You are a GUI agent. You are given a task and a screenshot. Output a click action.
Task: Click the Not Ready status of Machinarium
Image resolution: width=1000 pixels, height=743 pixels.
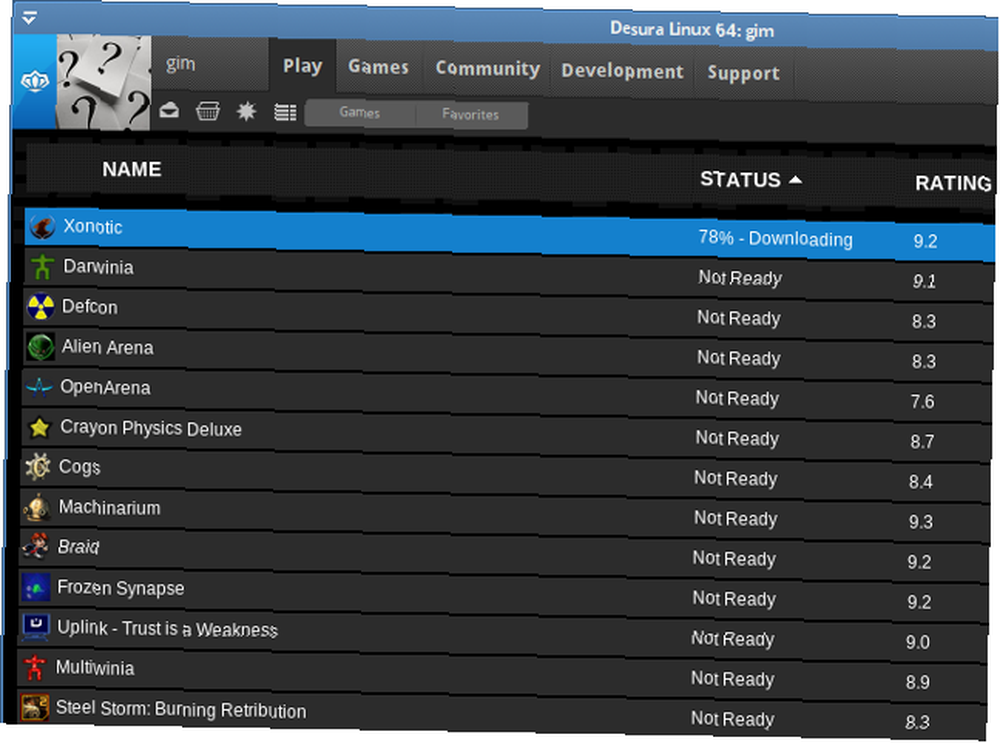pyautogui.click(x=735, y=519)
